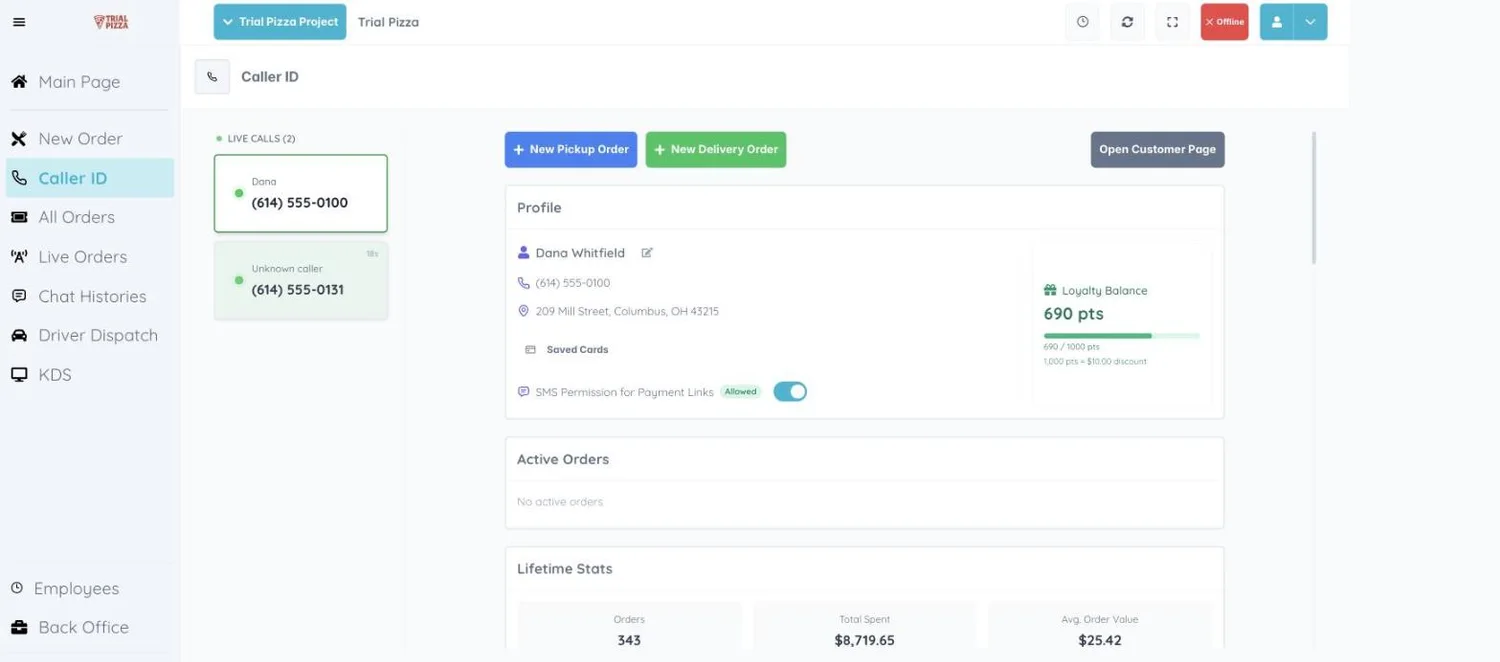
Task: Expand the user account dropdown chevron
Action: coord(1310,22)
